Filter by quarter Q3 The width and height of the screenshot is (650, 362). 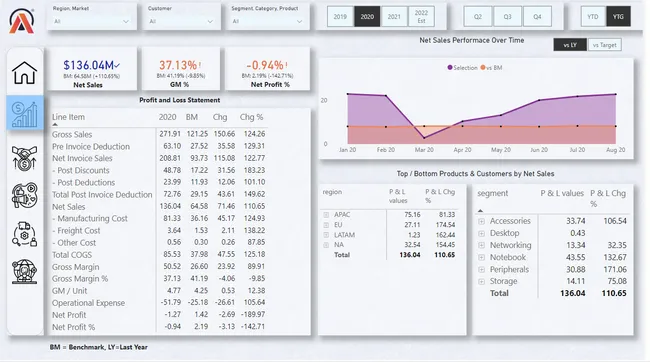(x=507, y=17)
